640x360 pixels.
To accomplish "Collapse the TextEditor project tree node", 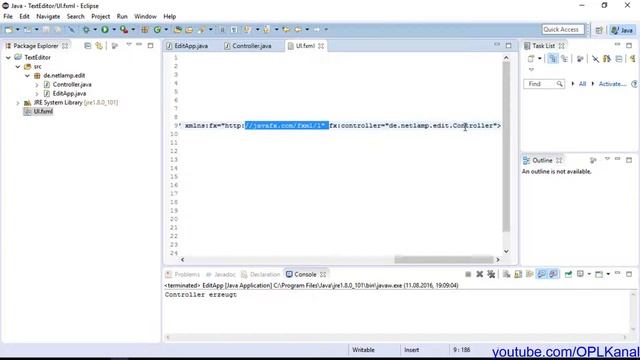I will [x=8, y=58].
